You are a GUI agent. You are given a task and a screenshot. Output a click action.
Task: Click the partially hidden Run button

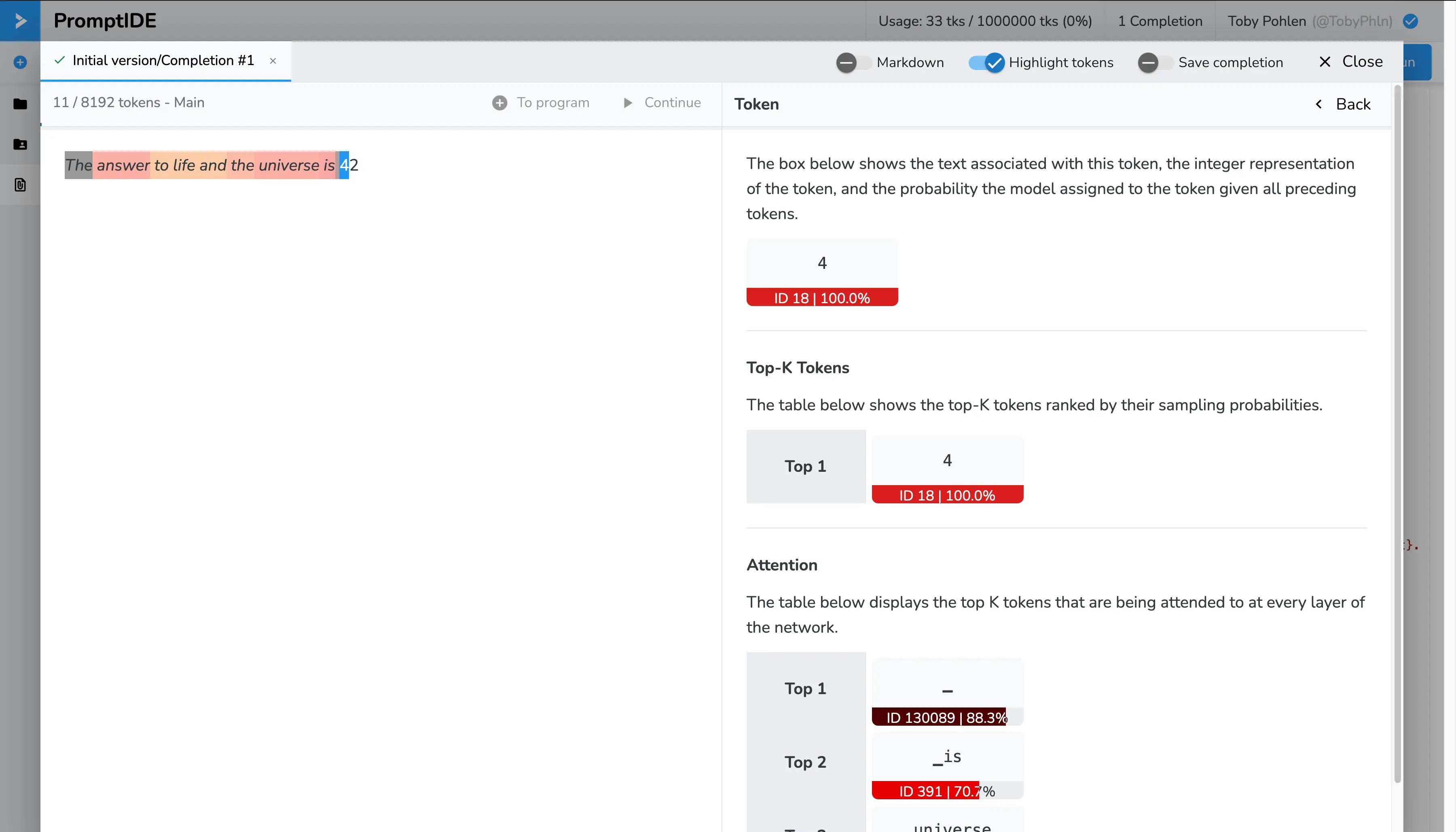(x=1417, y=62)
